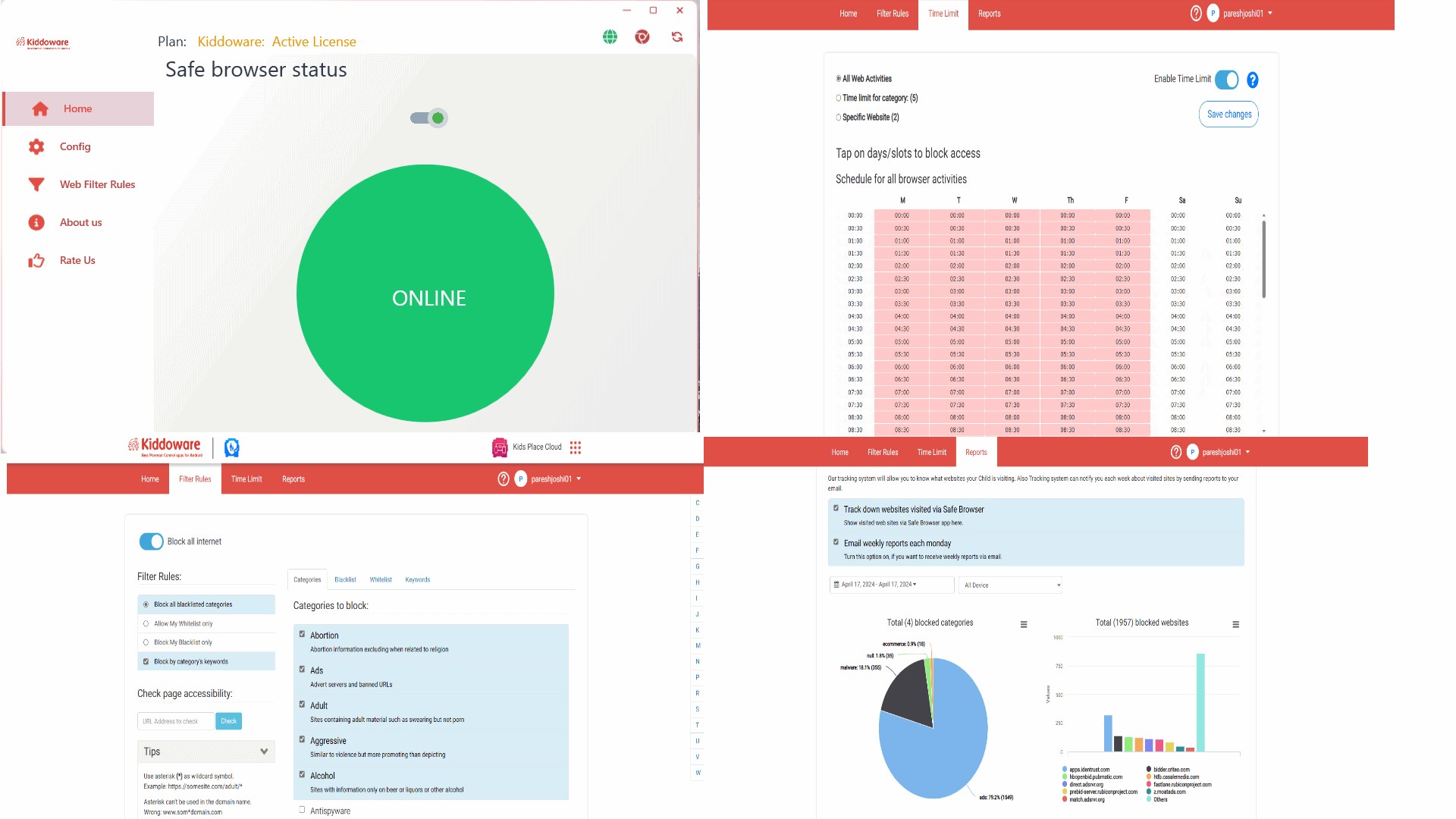Select Allow My Whitelist only radio option
Viewport: 1456px width, 819px height.
[x=146, y=623]
